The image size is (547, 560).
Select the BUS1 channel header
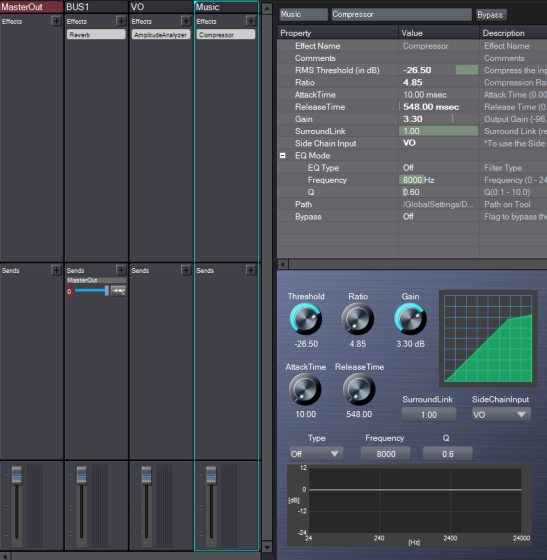click(96, 7)
